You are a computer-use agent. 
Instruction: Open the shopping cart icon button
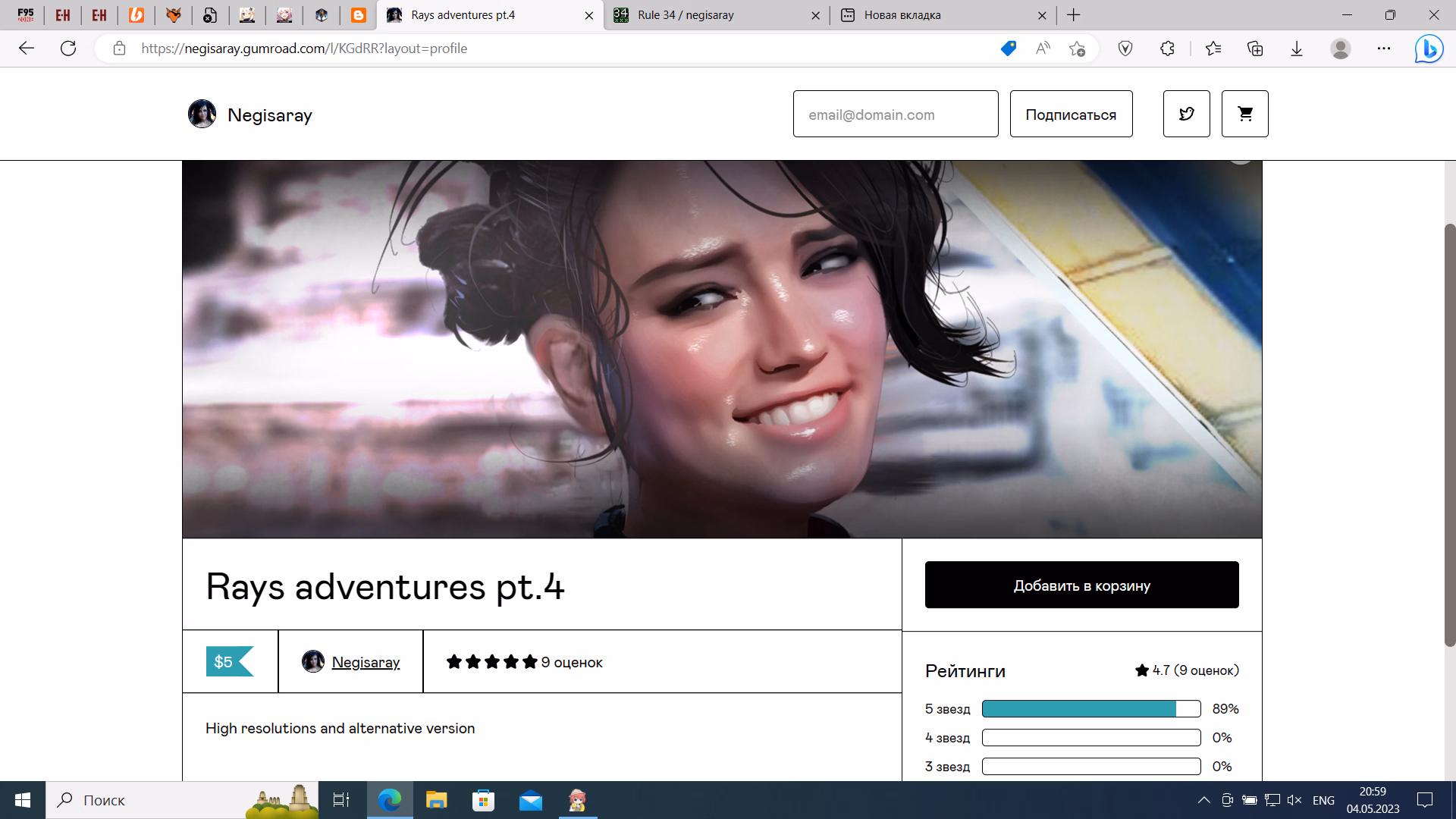point(1244,114)
